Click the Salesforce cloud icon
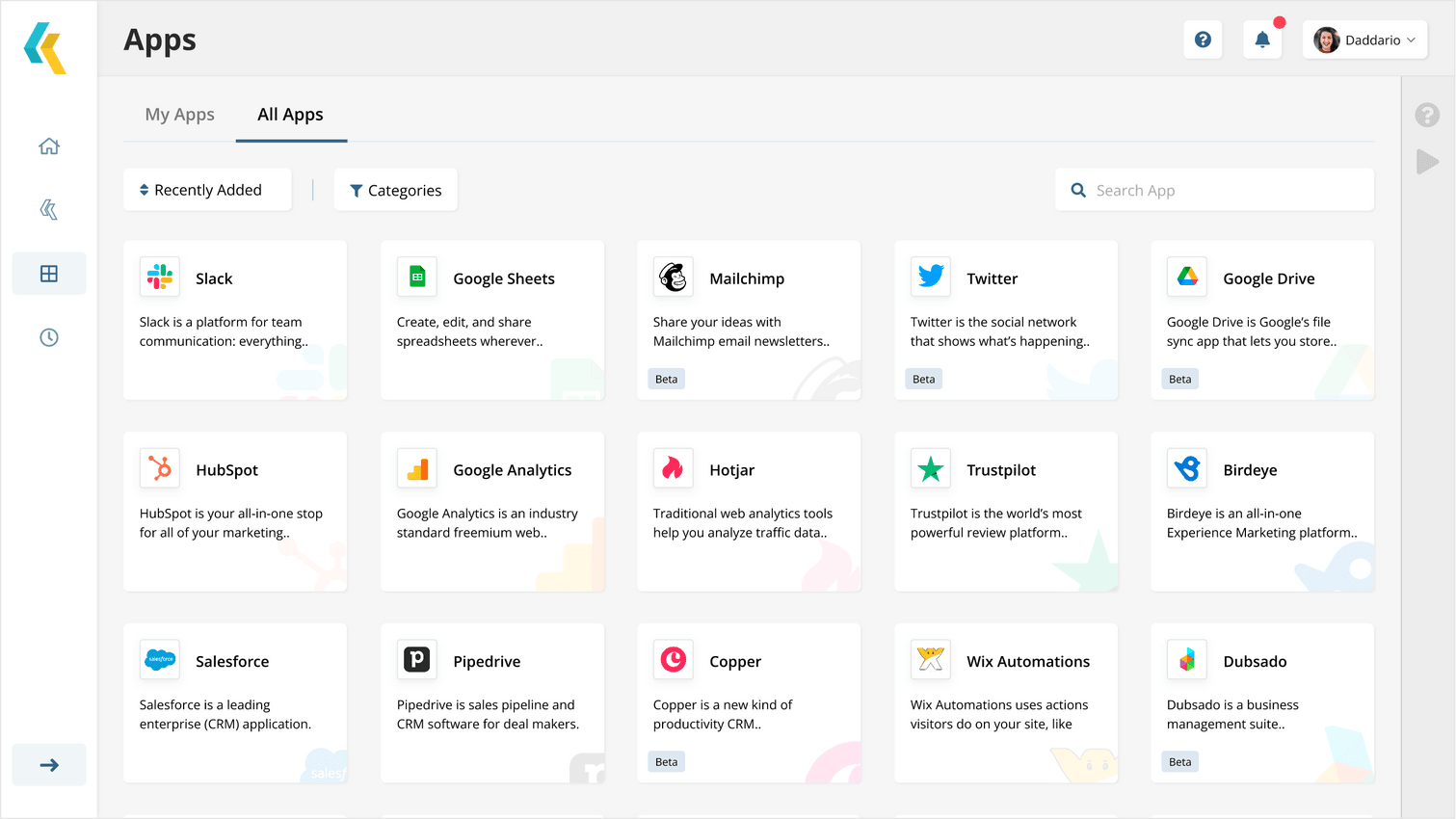The width and height of the screenshot is (1456, 819). coord(159,659)
